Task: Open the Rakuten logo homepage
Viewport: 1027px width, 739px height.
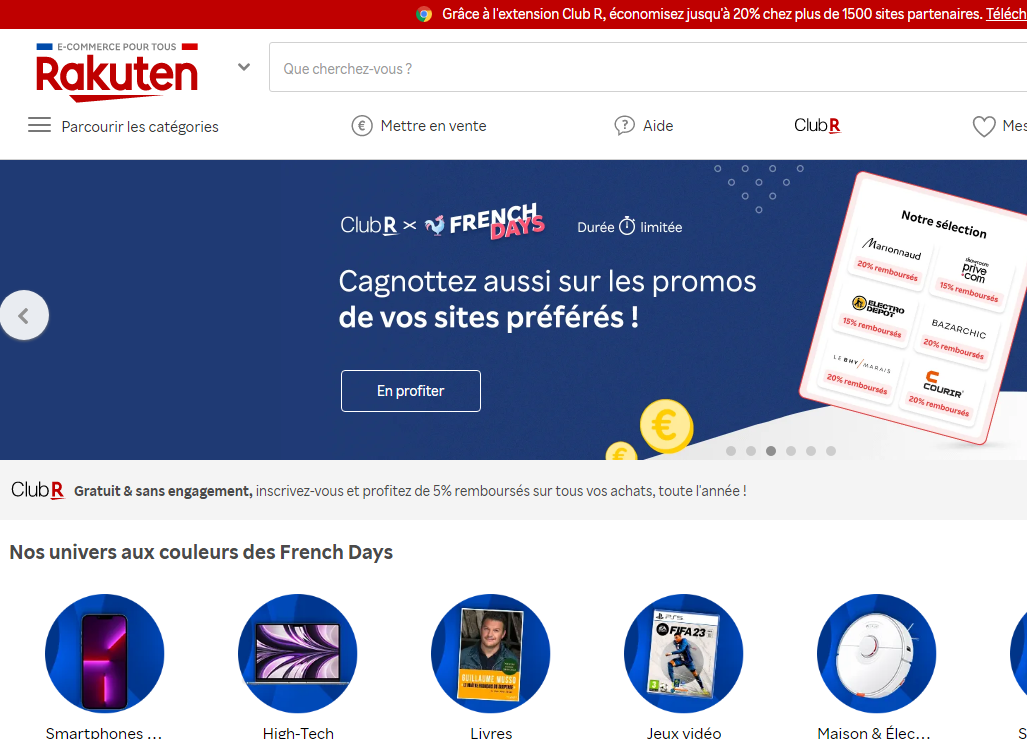Action: point(117,72)
